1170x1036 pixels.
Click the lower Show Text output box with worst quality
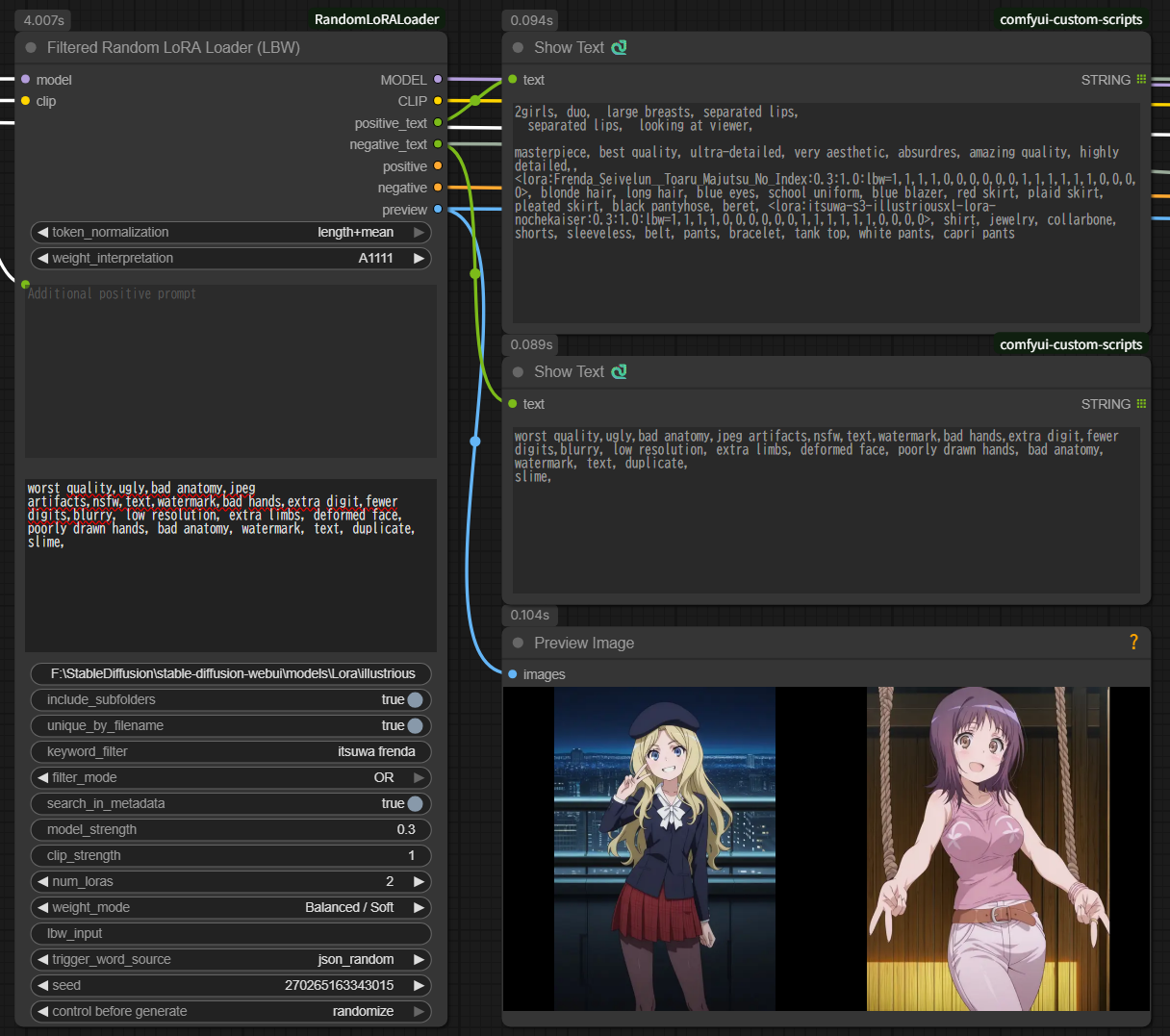[x=827, y=511]
